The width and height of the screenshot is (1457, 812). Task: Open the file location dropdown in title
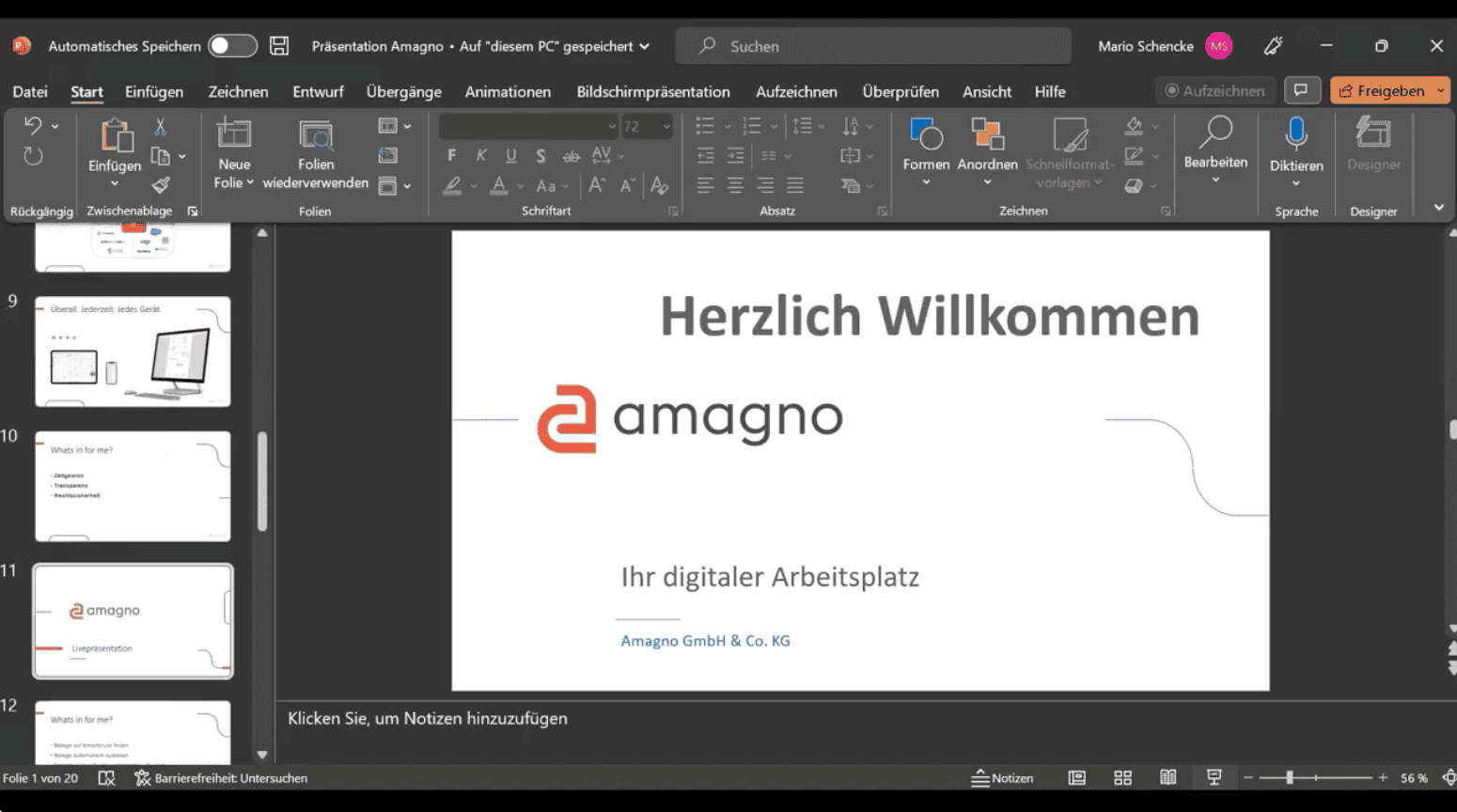point(644,46)
